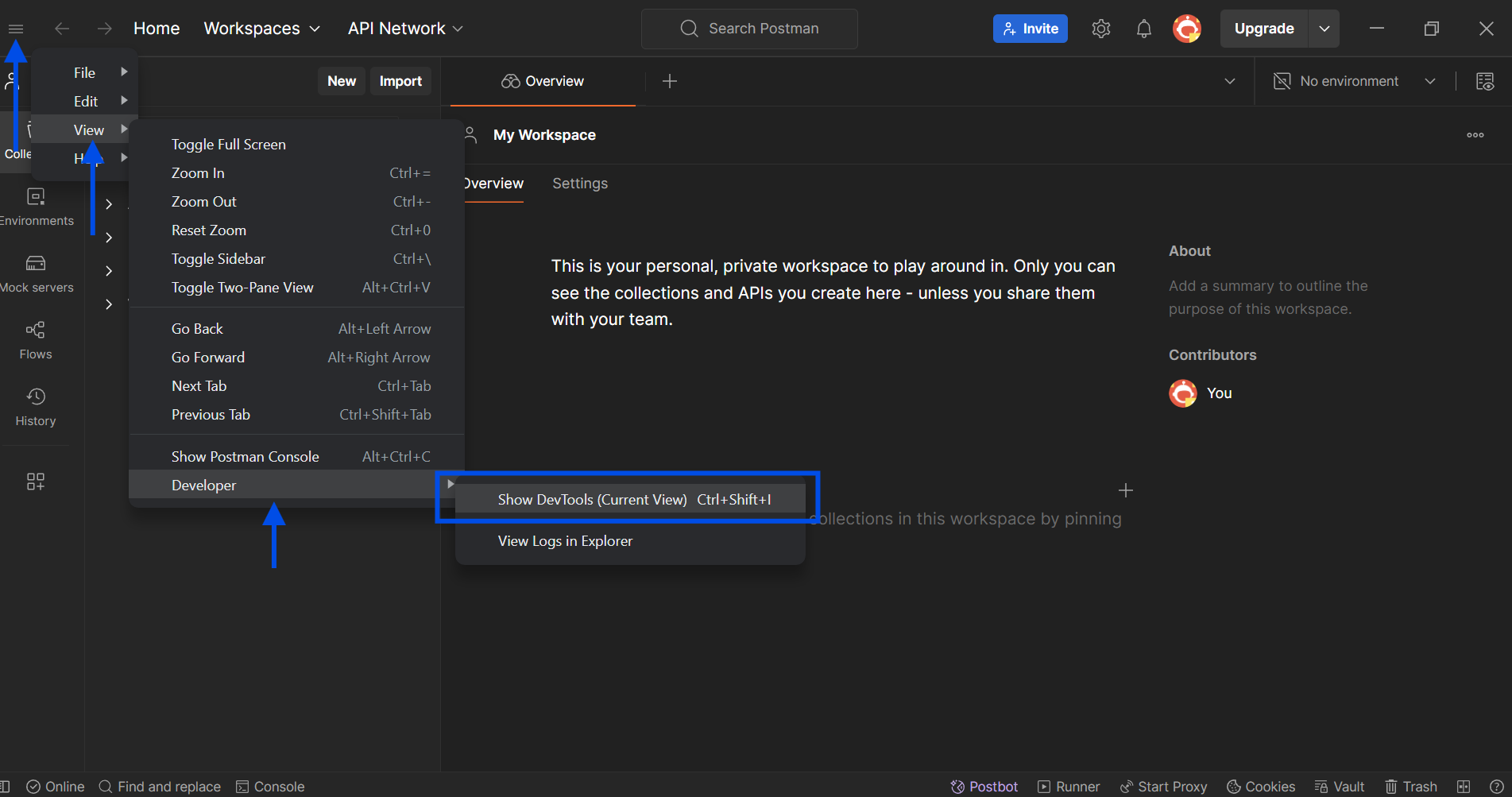Screen dimensions: 1512x797
Task: Click the Search Postman field
Action: pyautogui.click(x=749, y=29)
